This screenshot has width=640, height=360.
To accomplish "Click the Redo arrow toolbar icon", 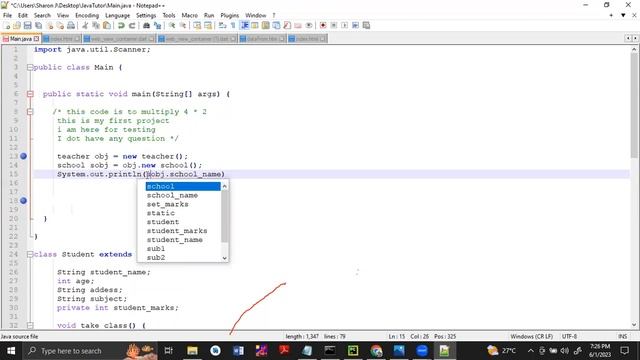I will [132, 25].
